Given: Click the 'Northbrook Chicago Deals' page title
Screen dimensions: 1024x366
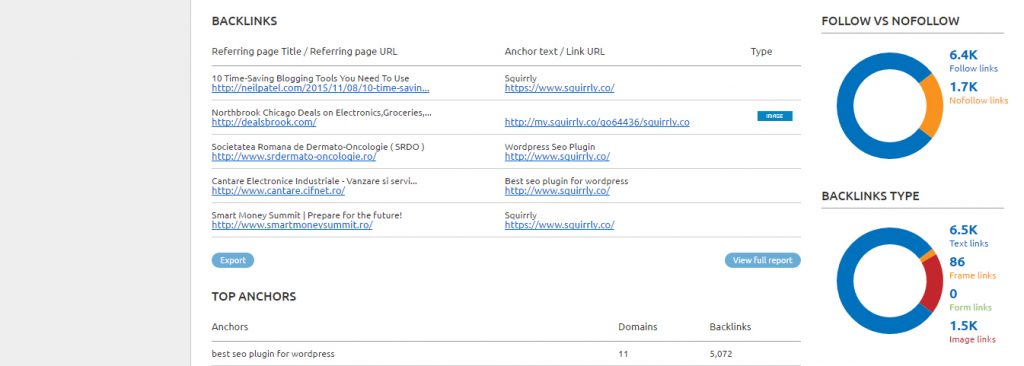Looking at the screenshot, I should 321,112.
